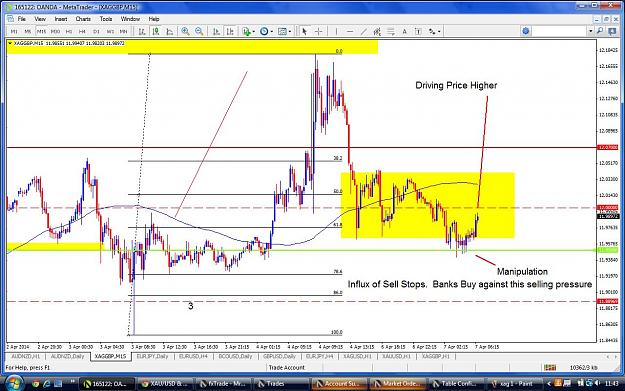Expand the indicators dropdown arrow

click(x=254, y=31)
